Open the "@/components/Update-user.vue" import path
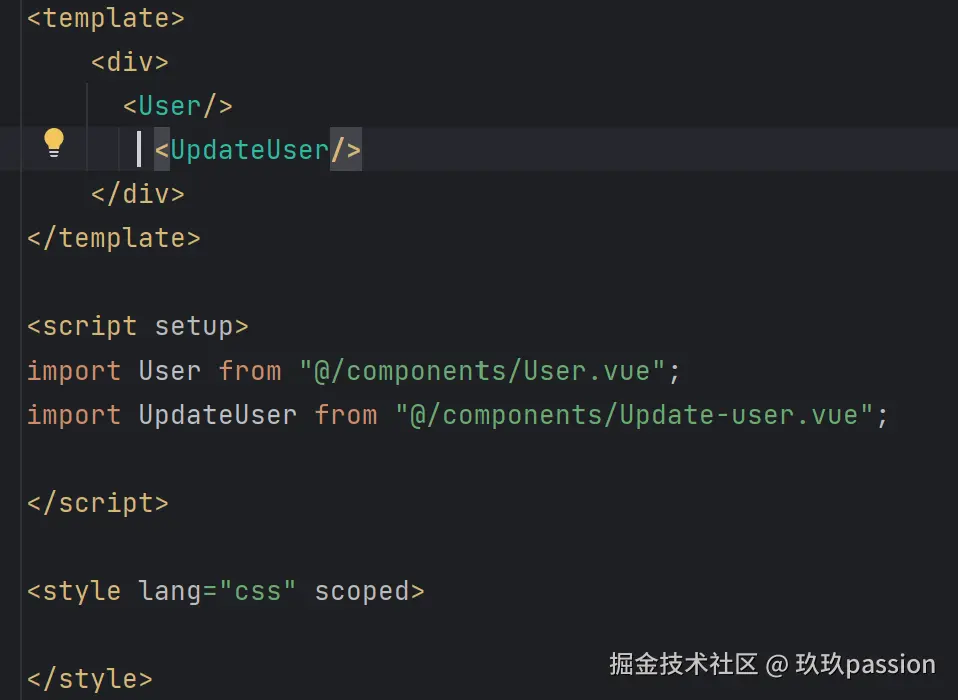The image size is (958, 700). (x=635, y=415)
